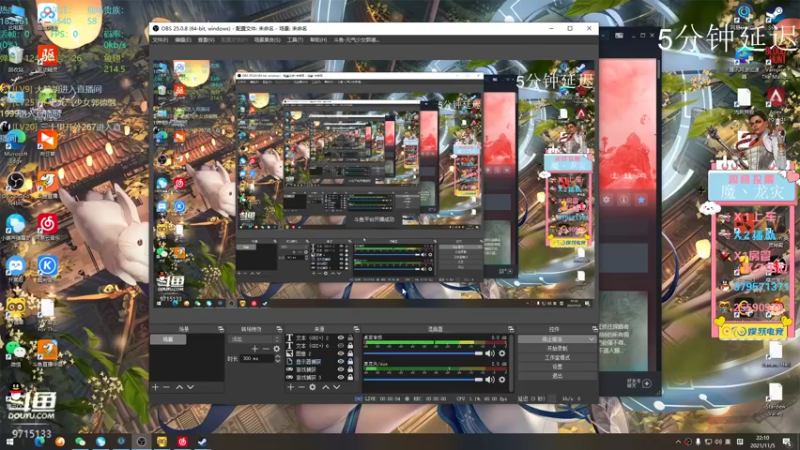Open source properties gear in sources toolbar

(x=313, y=387)
